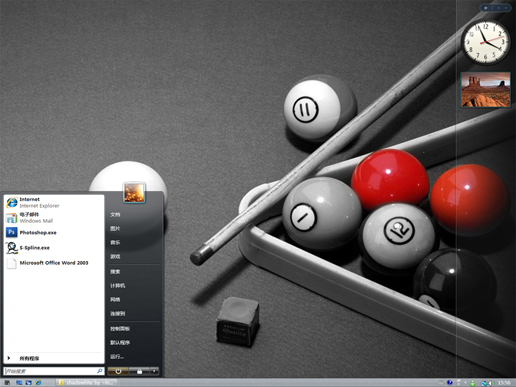Click the sidebar previous gadgets arrow

pyautogui.click(x=499, y=8)
